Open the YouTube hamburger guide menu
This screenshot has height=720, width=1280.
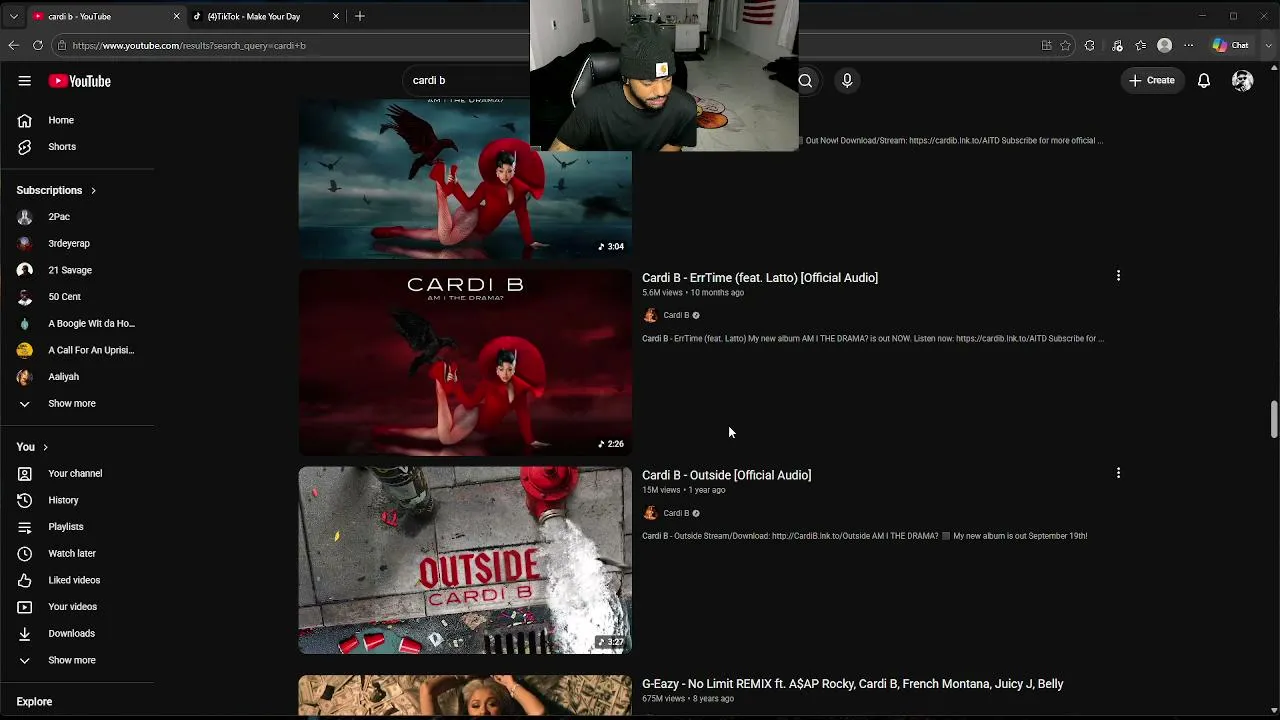[x=24, y=81]
